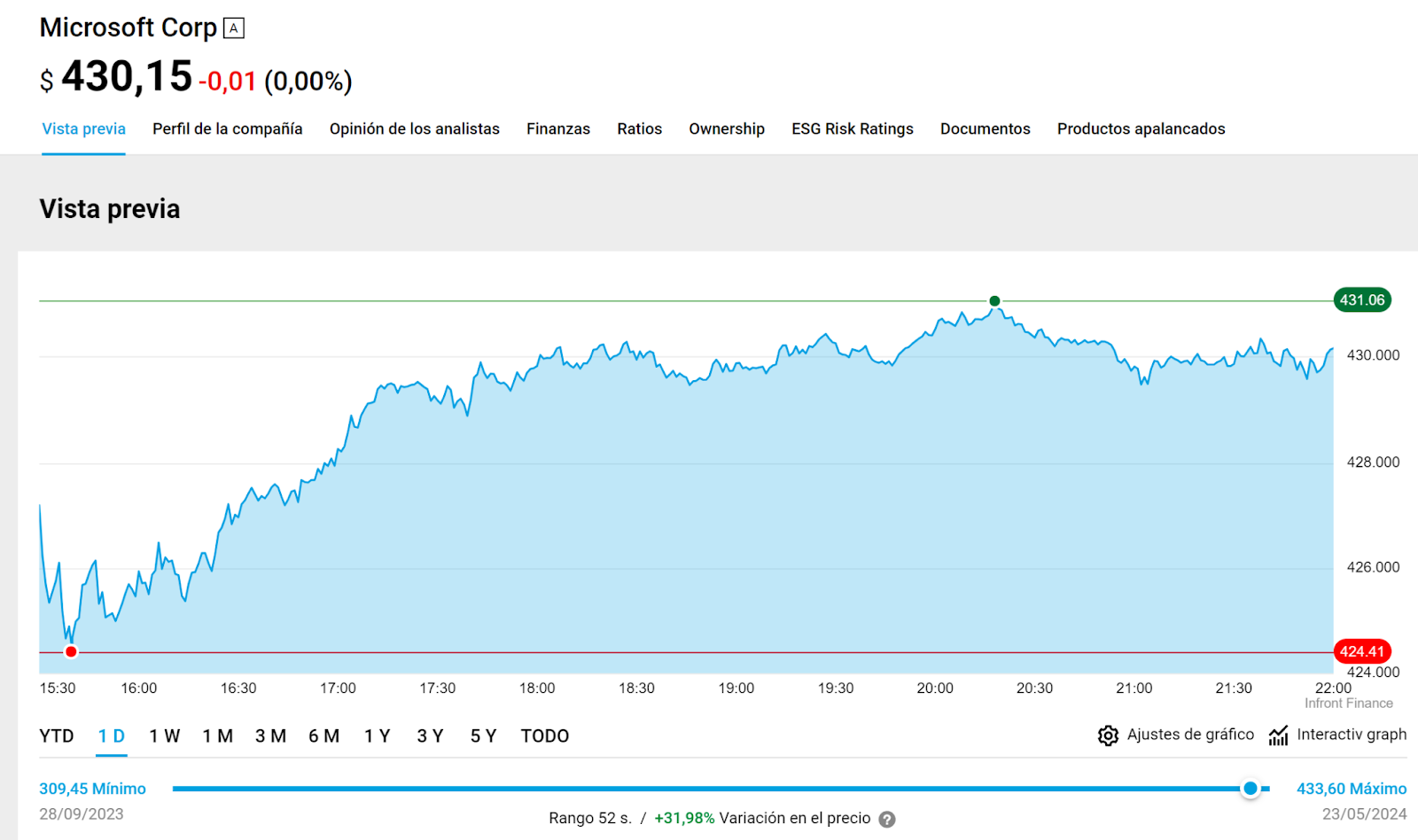Open Perfil de la compañía tab
1418x840 pixels.
228,128
